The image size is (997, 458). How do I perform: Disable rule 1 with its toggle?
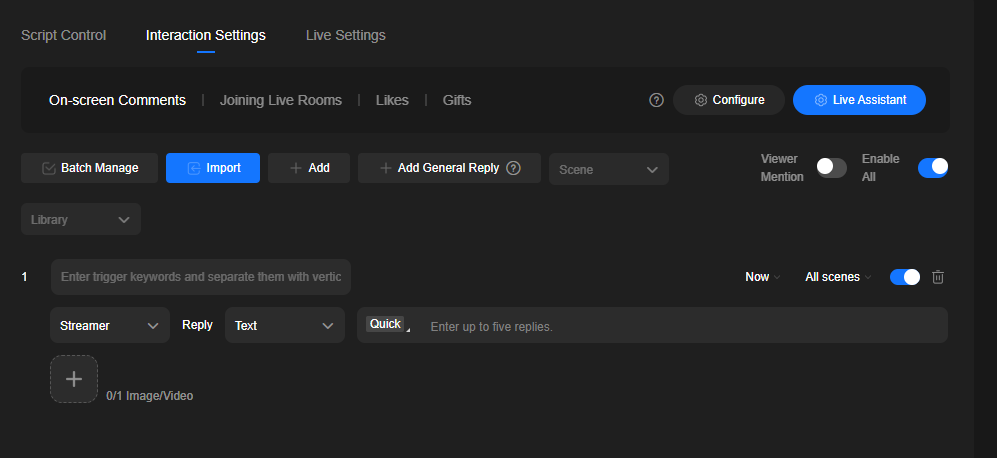click(x=905, y=277)
